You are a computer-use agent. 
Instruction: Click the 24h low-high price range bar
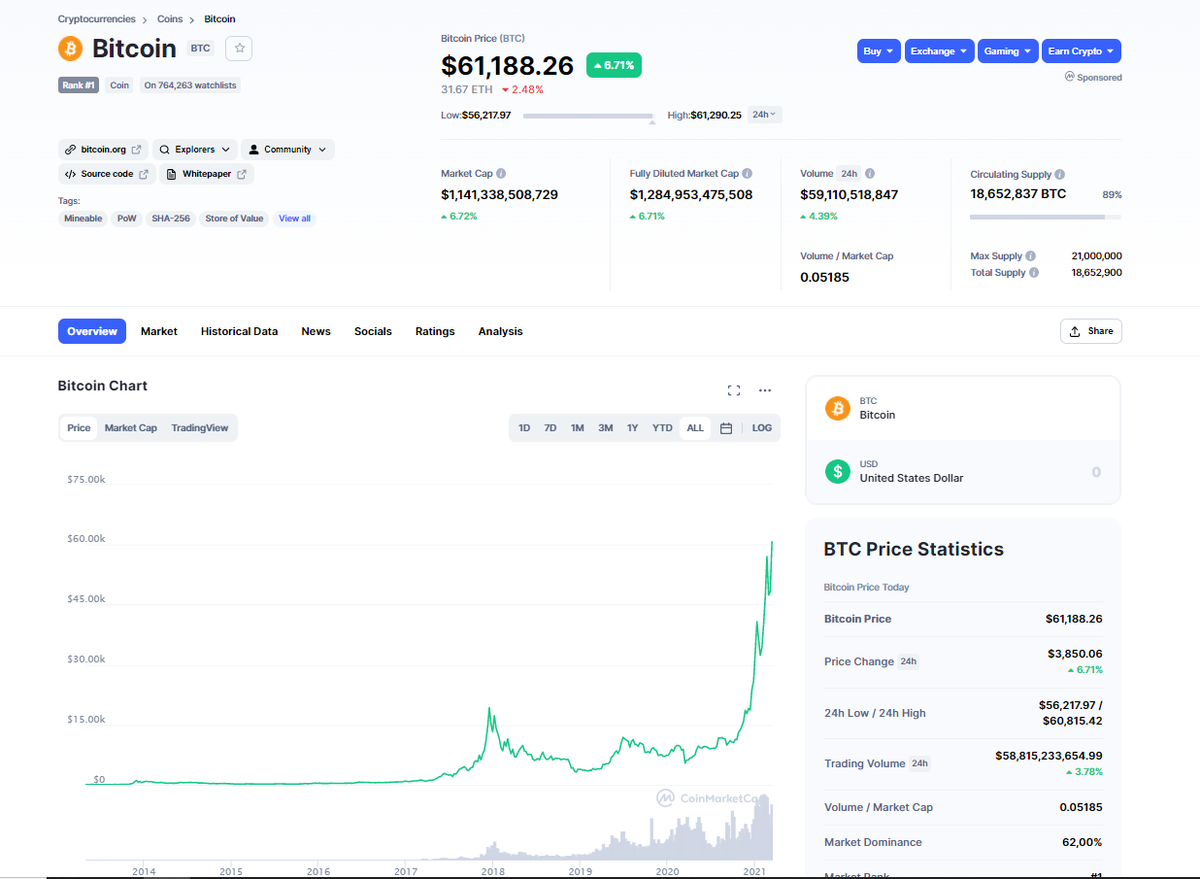click(x=588, y=117)
